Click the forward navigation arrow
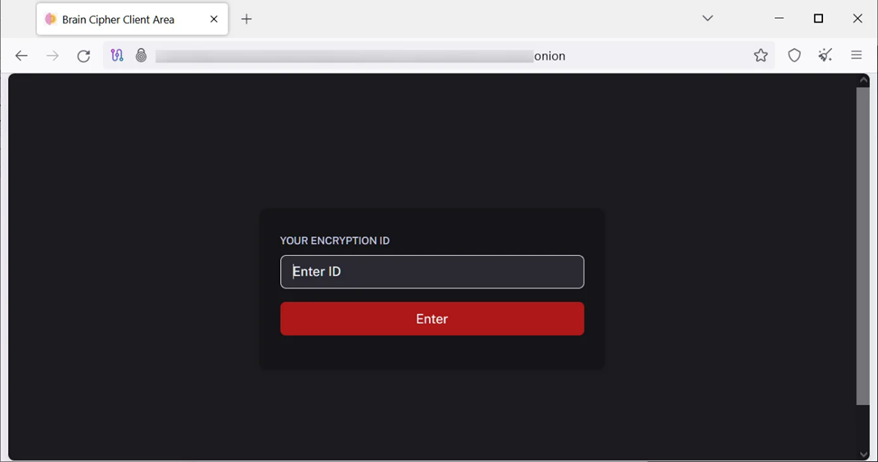 (53, 56)
